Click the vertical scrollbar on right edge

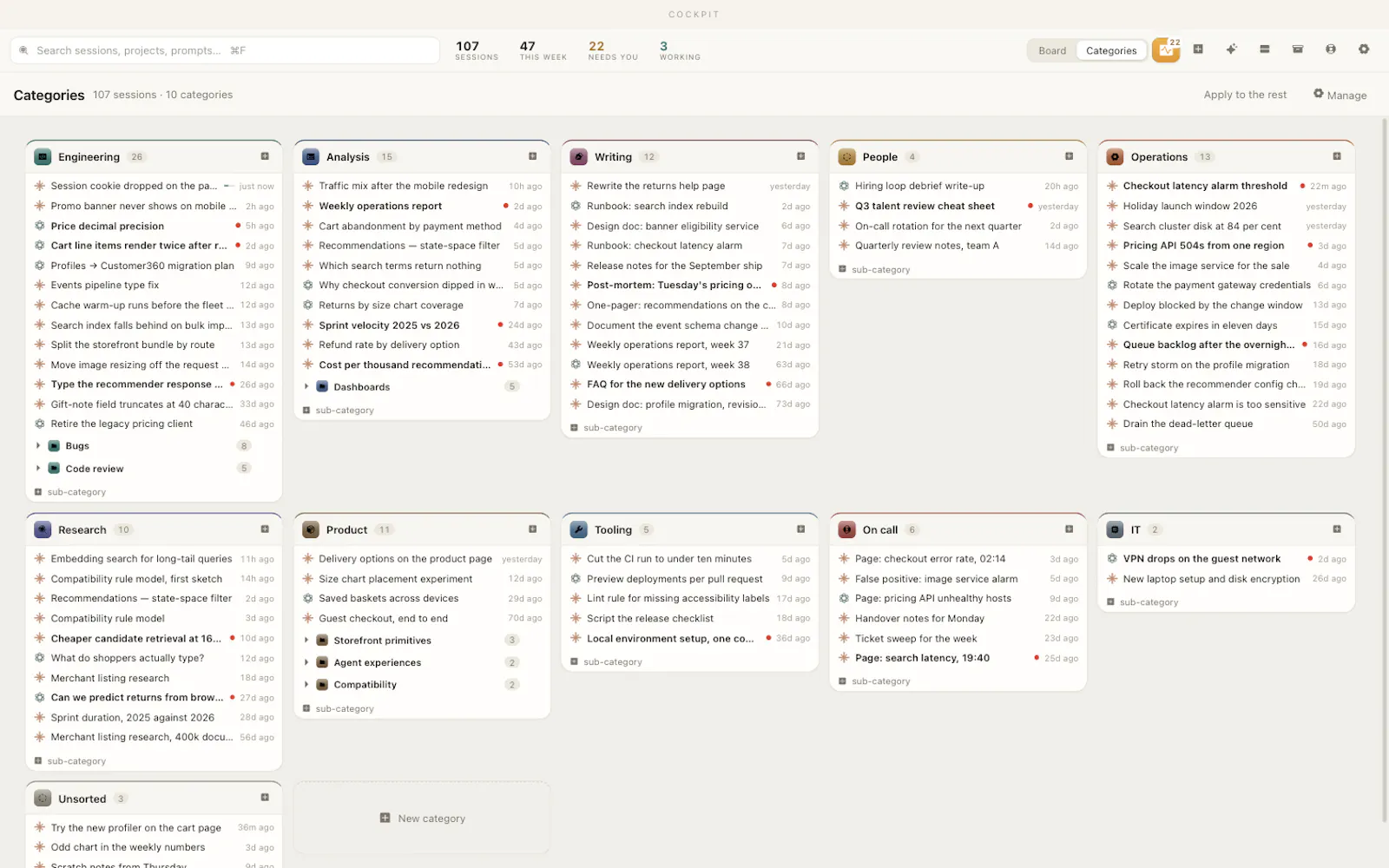pyautogui.click(x=1384, y=469)
